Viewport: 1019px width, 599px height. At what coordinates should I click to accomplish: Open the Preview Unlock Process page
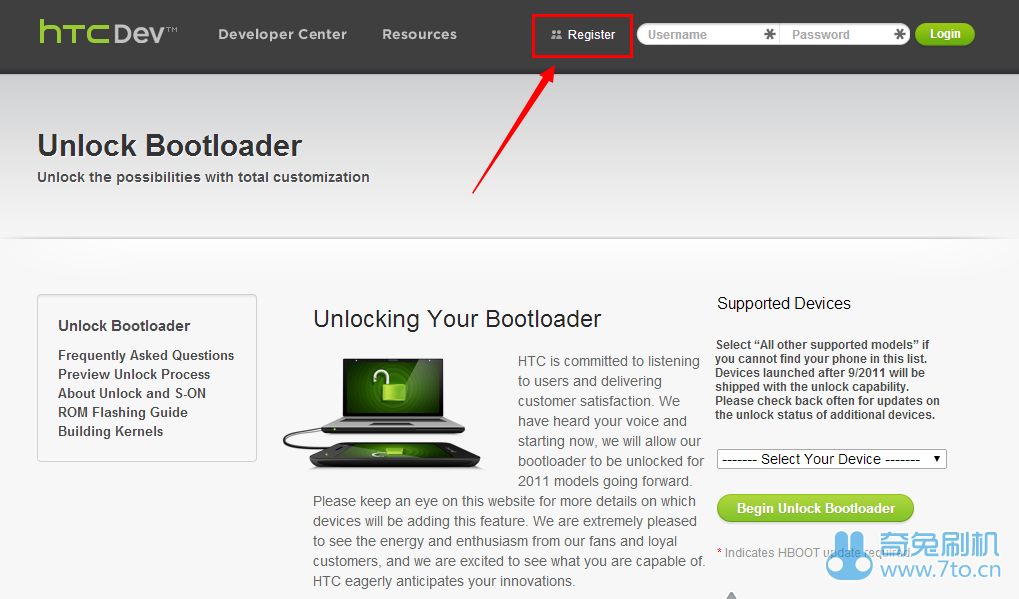(133, 374)
